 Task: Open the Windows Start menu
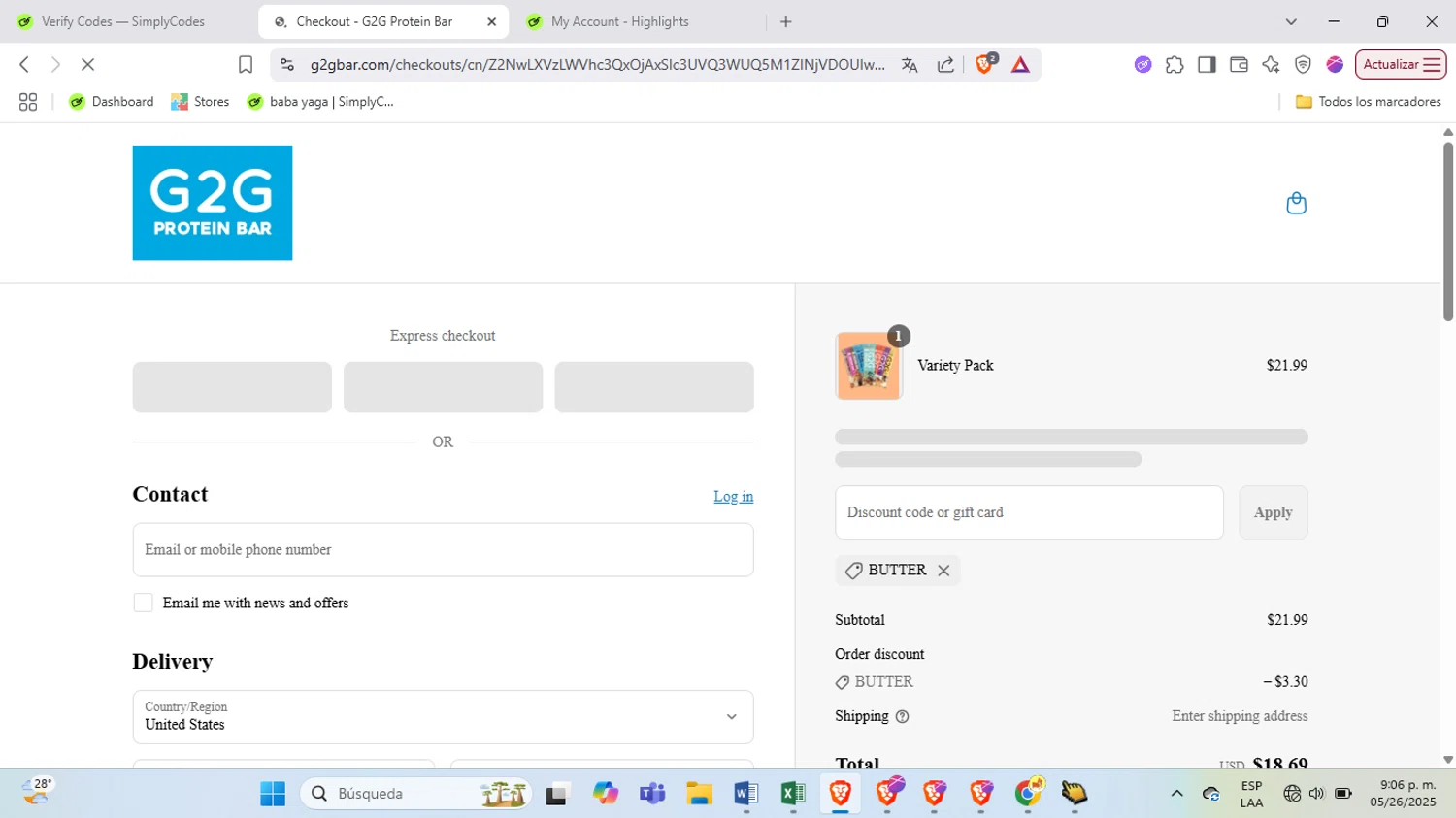coord(273,794)
